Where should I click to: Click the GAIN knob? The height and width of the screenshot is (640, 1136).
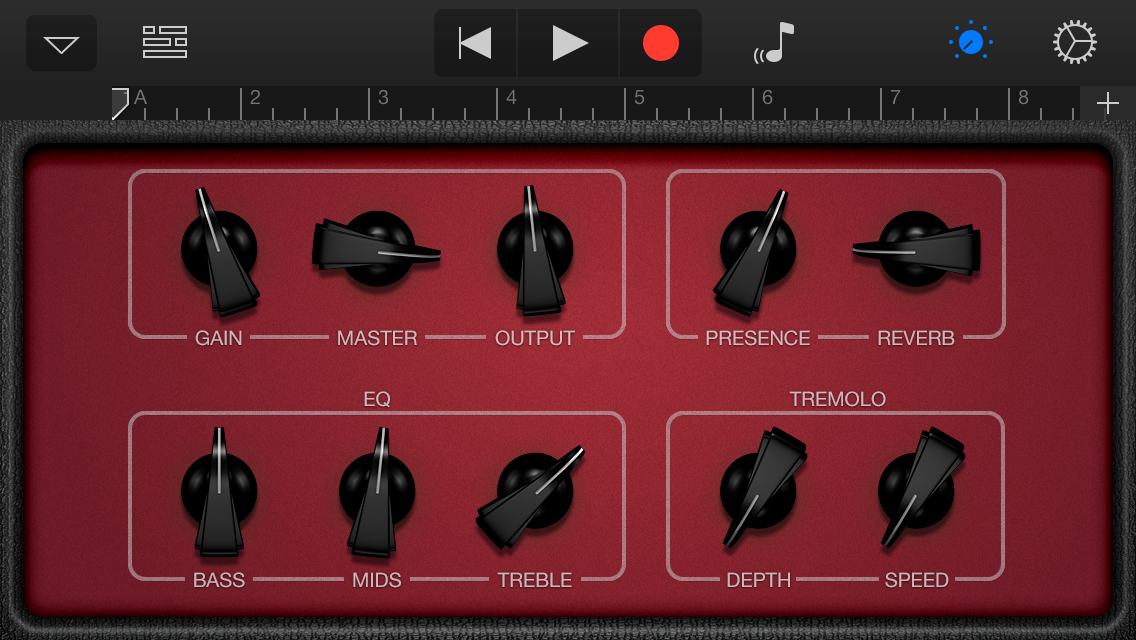219,250
